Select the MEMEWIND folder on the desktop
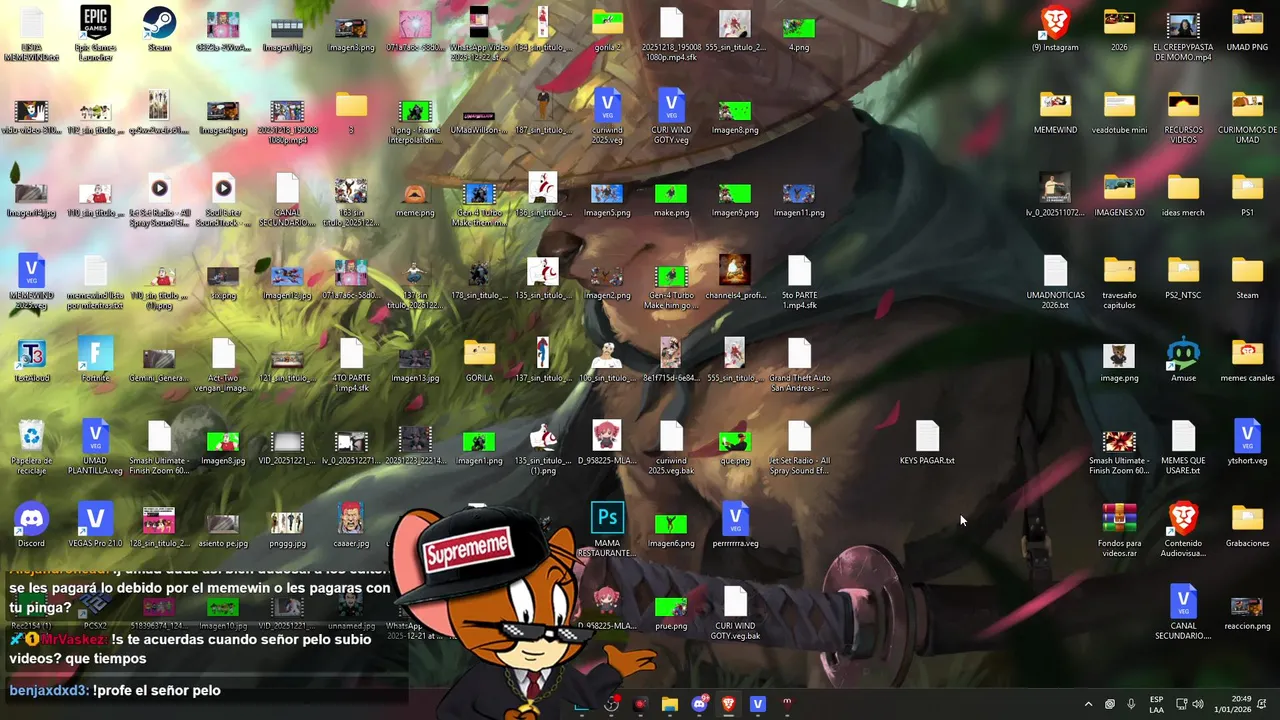The height and width of the screenshot is (720, 1280). (x=1055, y=112)
